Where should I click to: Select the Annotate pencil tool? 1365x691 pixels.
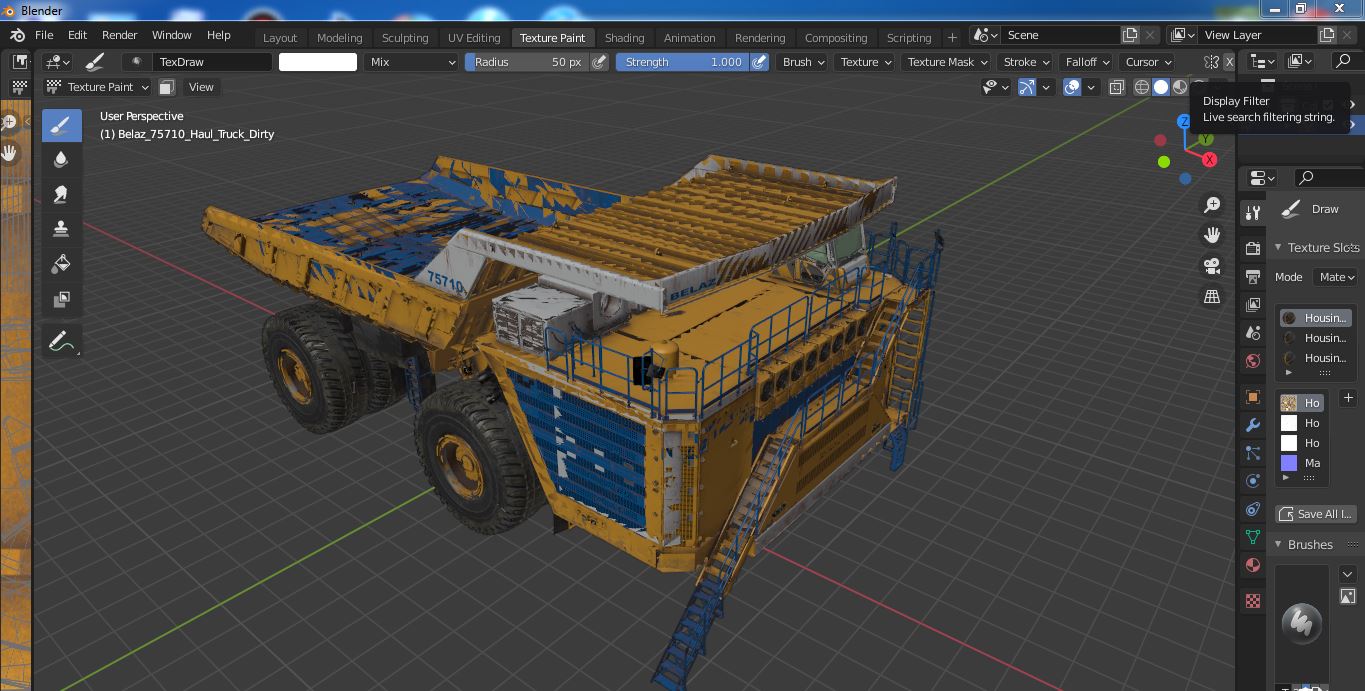pyautogui.click(x=61, y=341)
